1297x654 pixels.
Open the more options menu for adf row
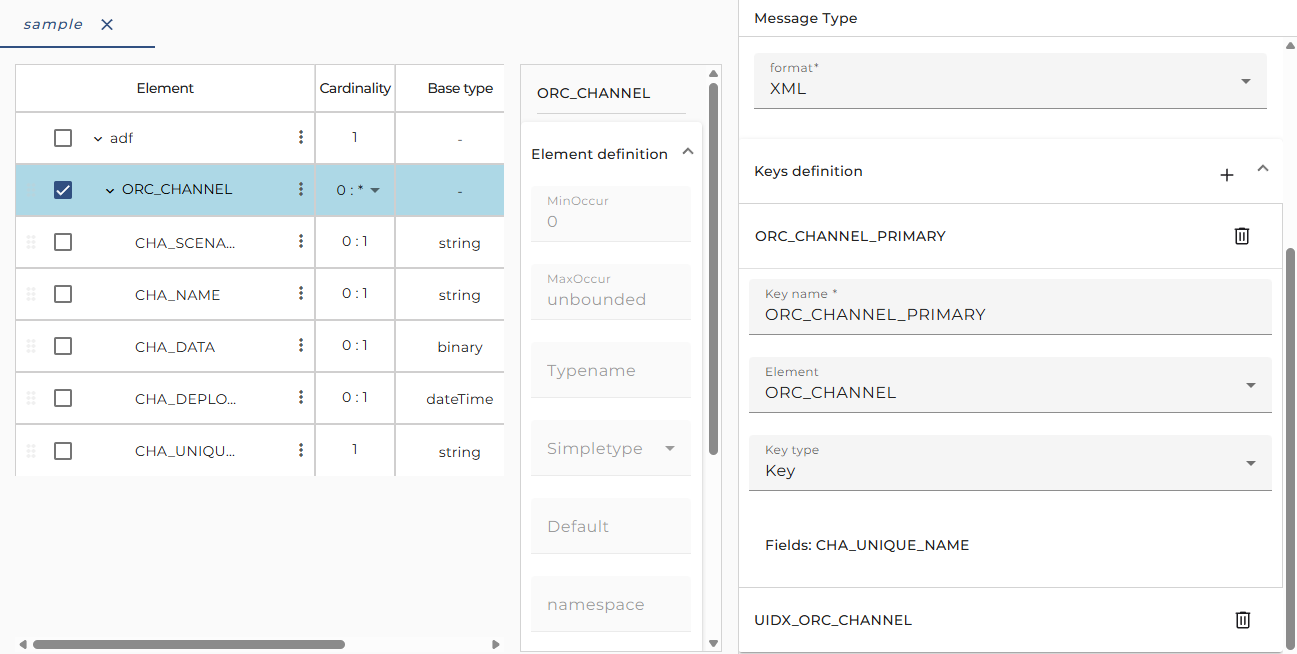coord(301,137)
